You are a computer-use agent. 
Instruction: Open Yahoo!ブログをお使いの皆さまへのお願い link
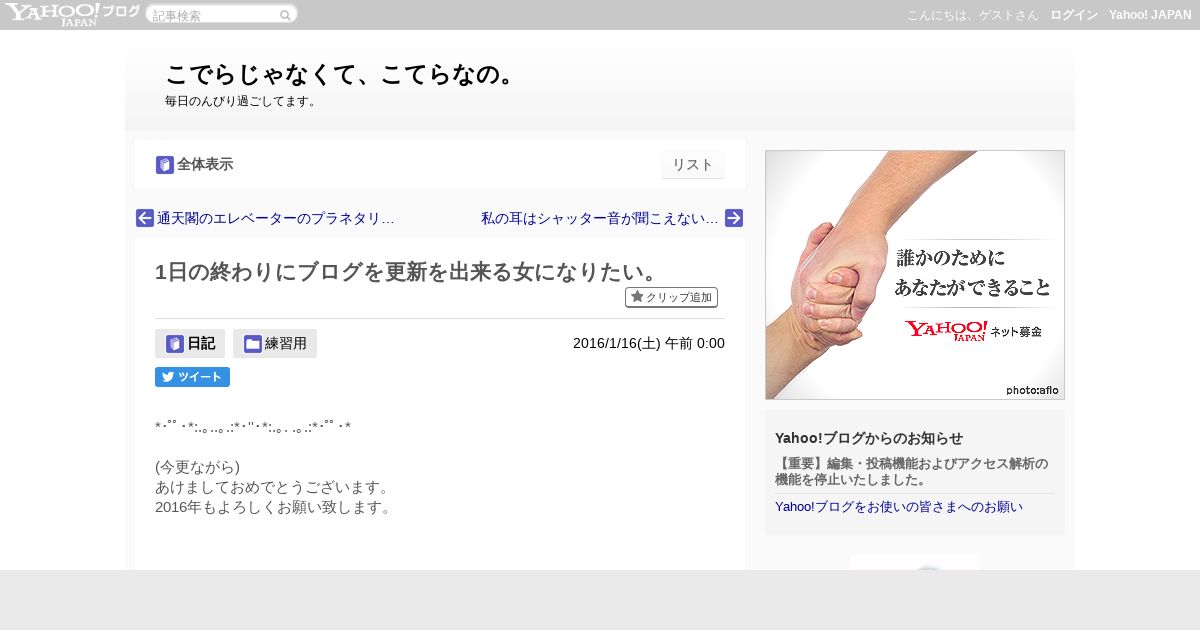[899, 506]
